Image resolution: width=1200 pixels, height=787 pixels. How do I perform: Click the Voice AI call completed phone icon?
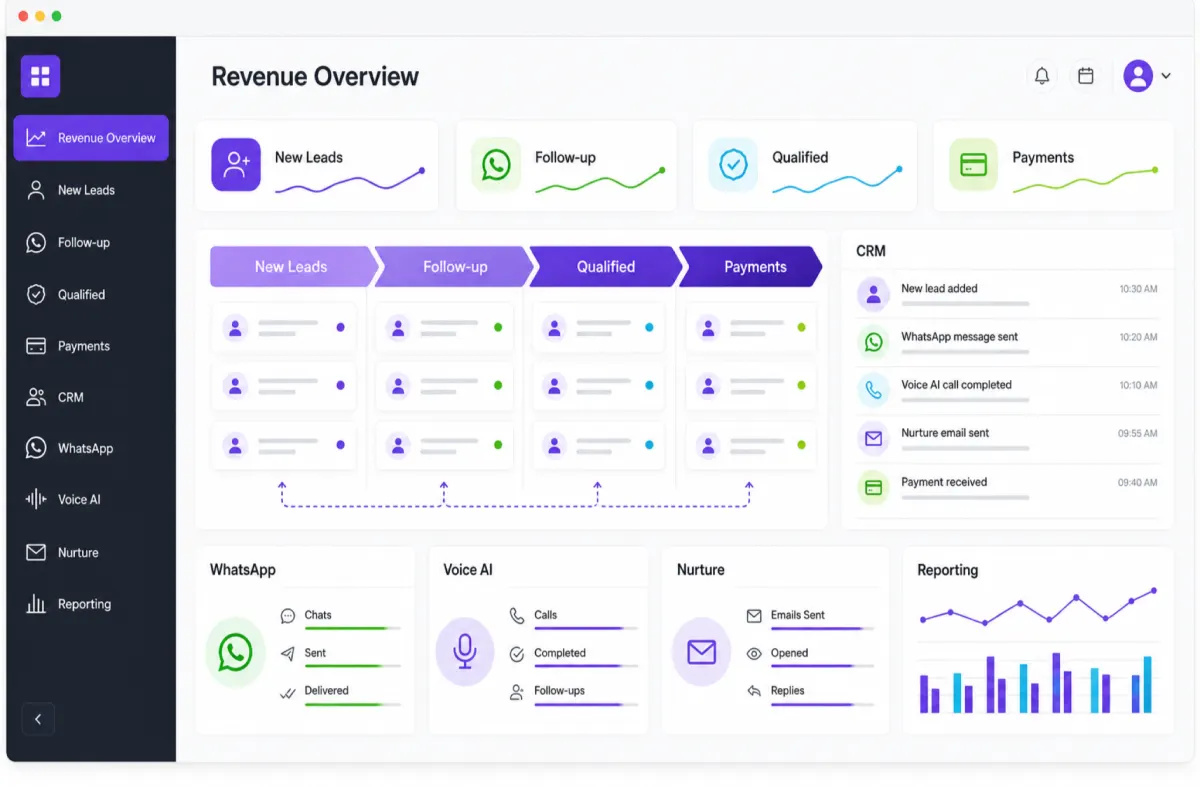click(873, 390)
